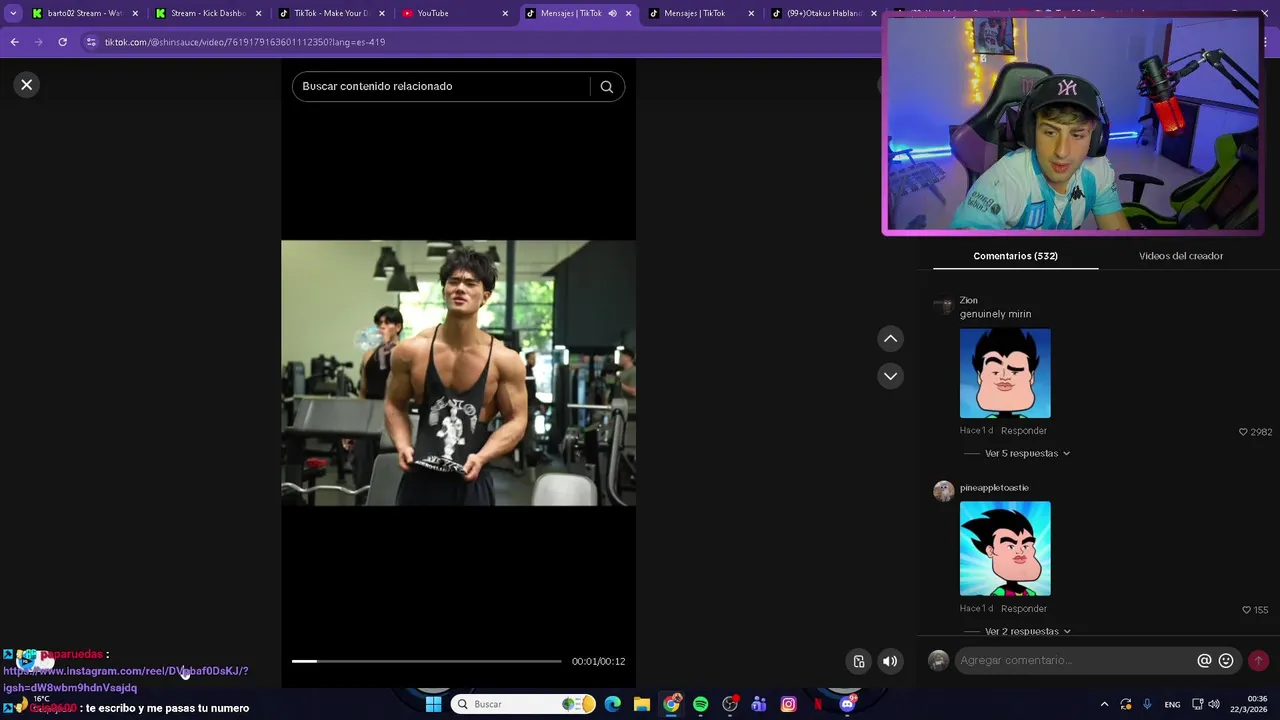Image resolution: width=1280 pixels, height=720 pixels.
Task: Expand Ver 5 respuestas
Action: point(1027,454)
